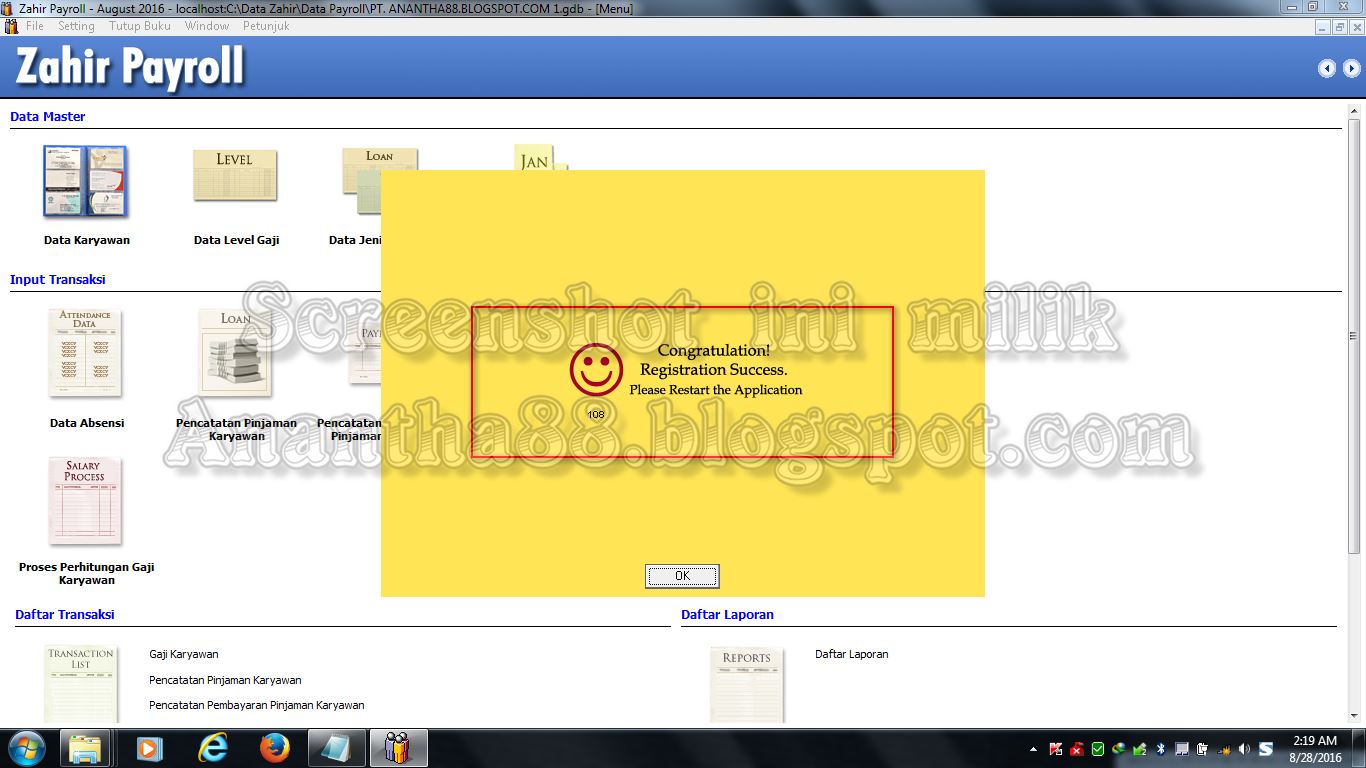Click the Show Desktop strip at taskbar end
Image resolution: width=1366 pixels, height=768 pixels.
tap(1359, 748)
